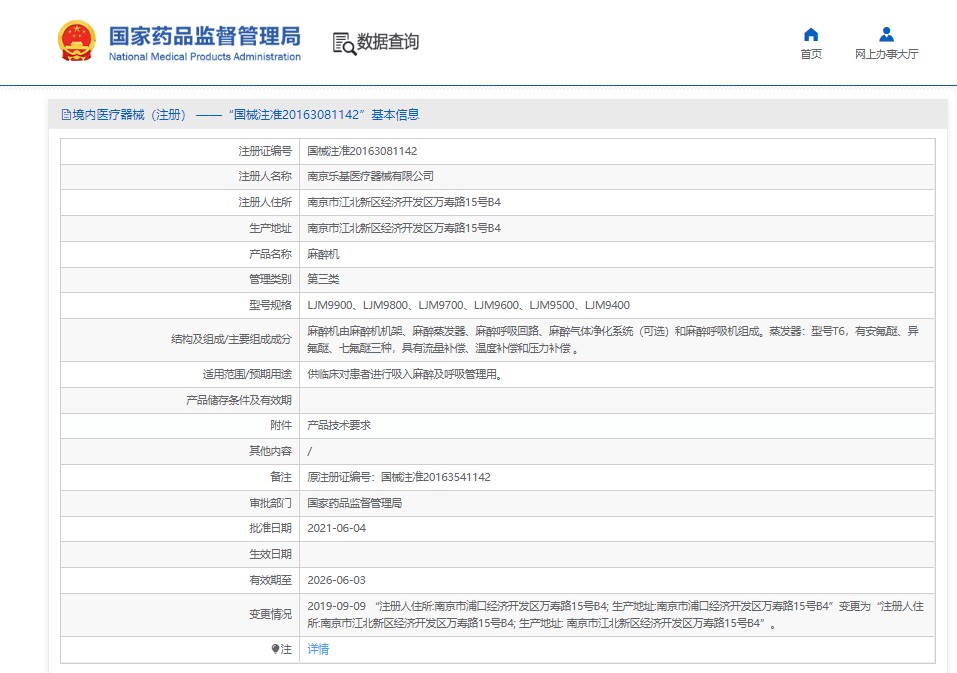
Task: Click the product name value 麻醉机
Action: pos(323,254)
